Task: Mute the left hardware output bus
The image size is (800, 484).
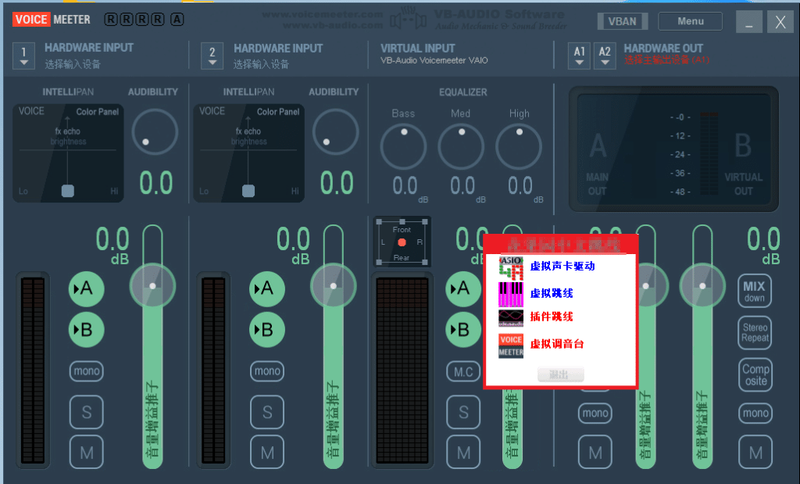Action: click(x=595, y=452)
